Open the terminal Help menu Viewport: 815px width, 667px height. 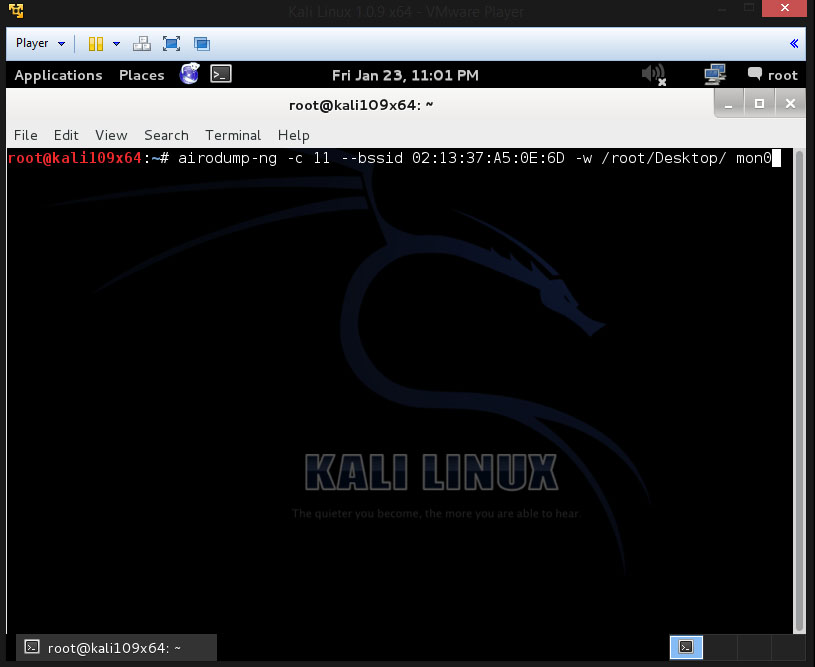click(x=294, y=135)
